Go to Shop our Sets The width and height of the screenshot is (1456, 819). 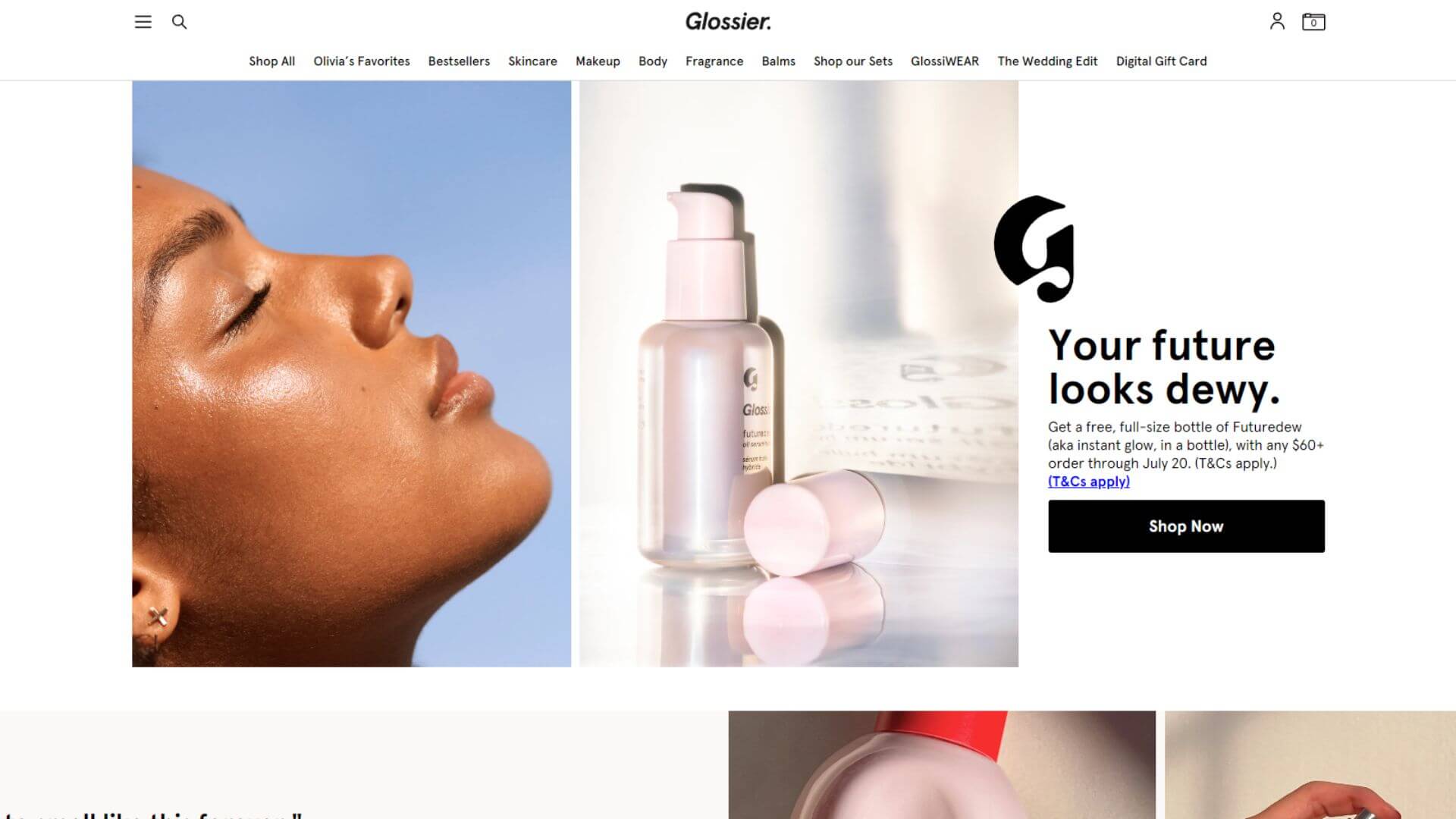click(853, 61)
